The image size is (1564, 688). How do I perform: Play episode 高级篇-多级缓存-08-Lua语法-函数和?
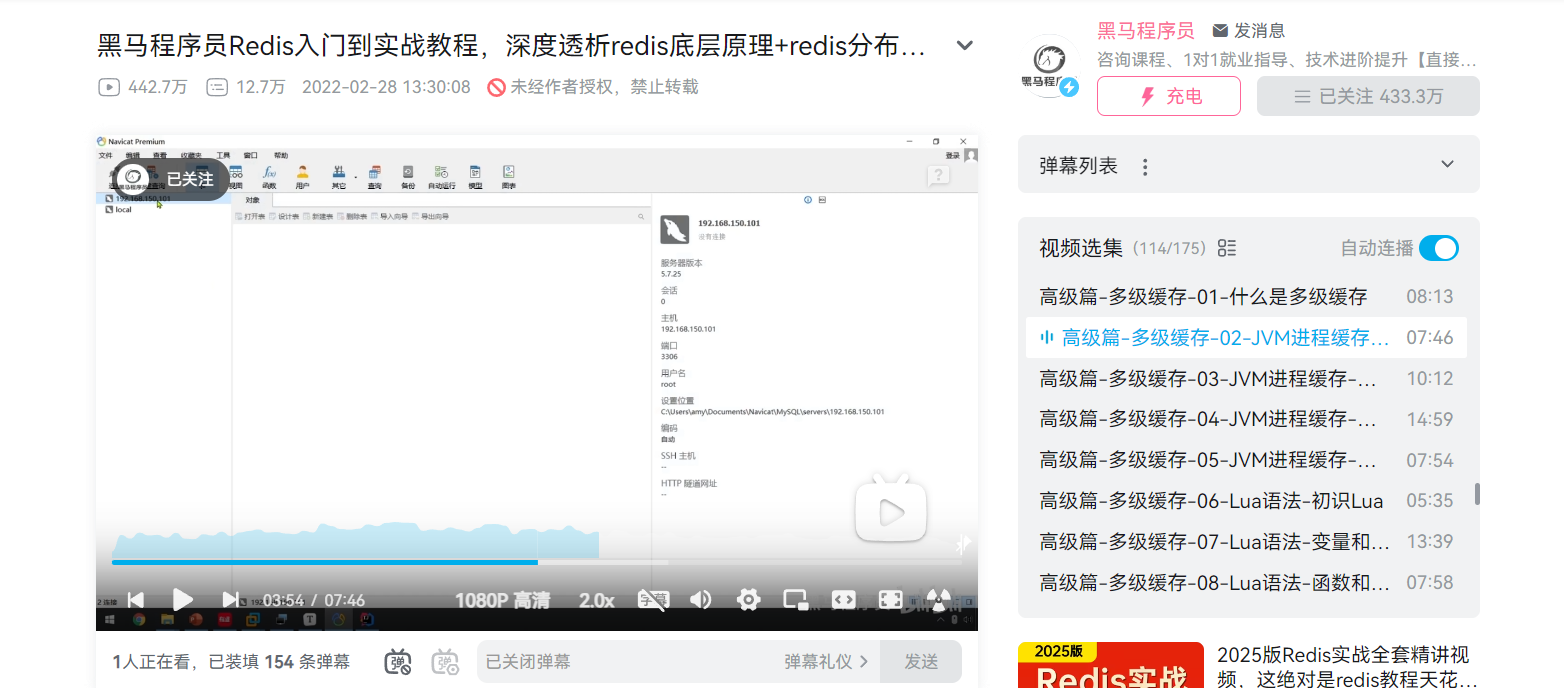pyautogui.click(x=1246, y=582)
